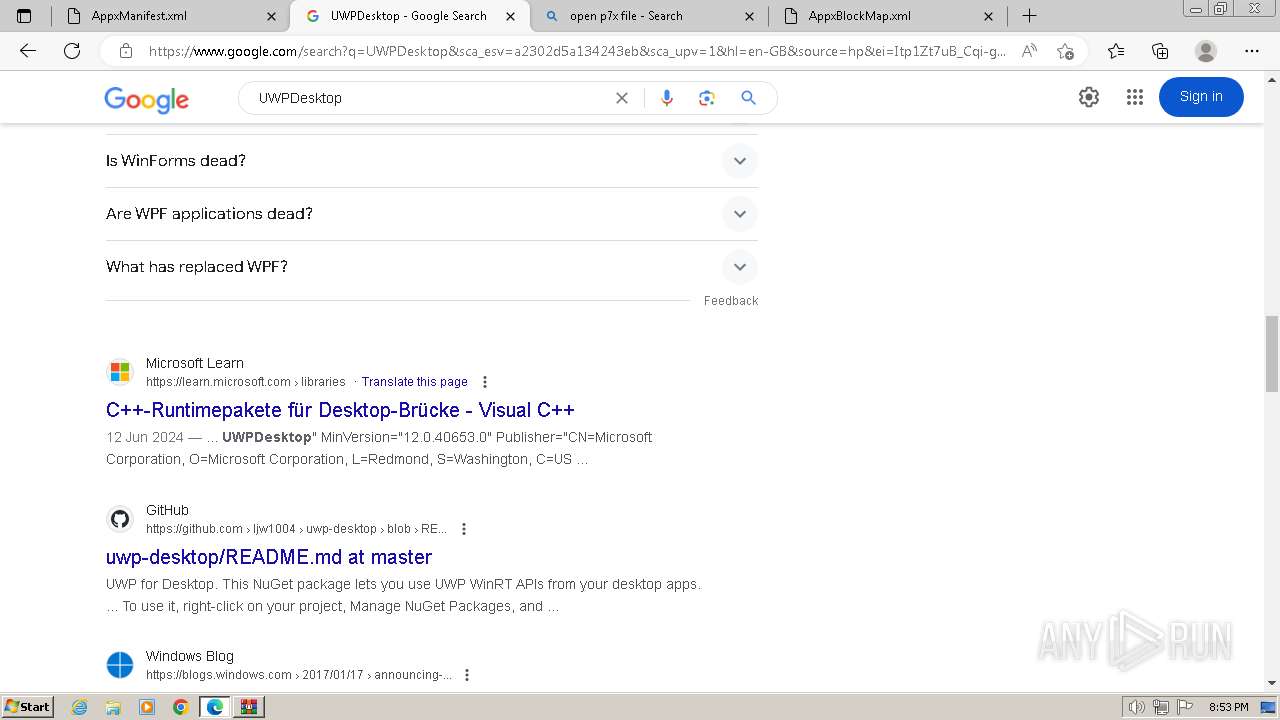Viewport: 1280px width, 720px height.
Task: Expand 'What has replaced WPF?' question
Action: click(432, 267)
